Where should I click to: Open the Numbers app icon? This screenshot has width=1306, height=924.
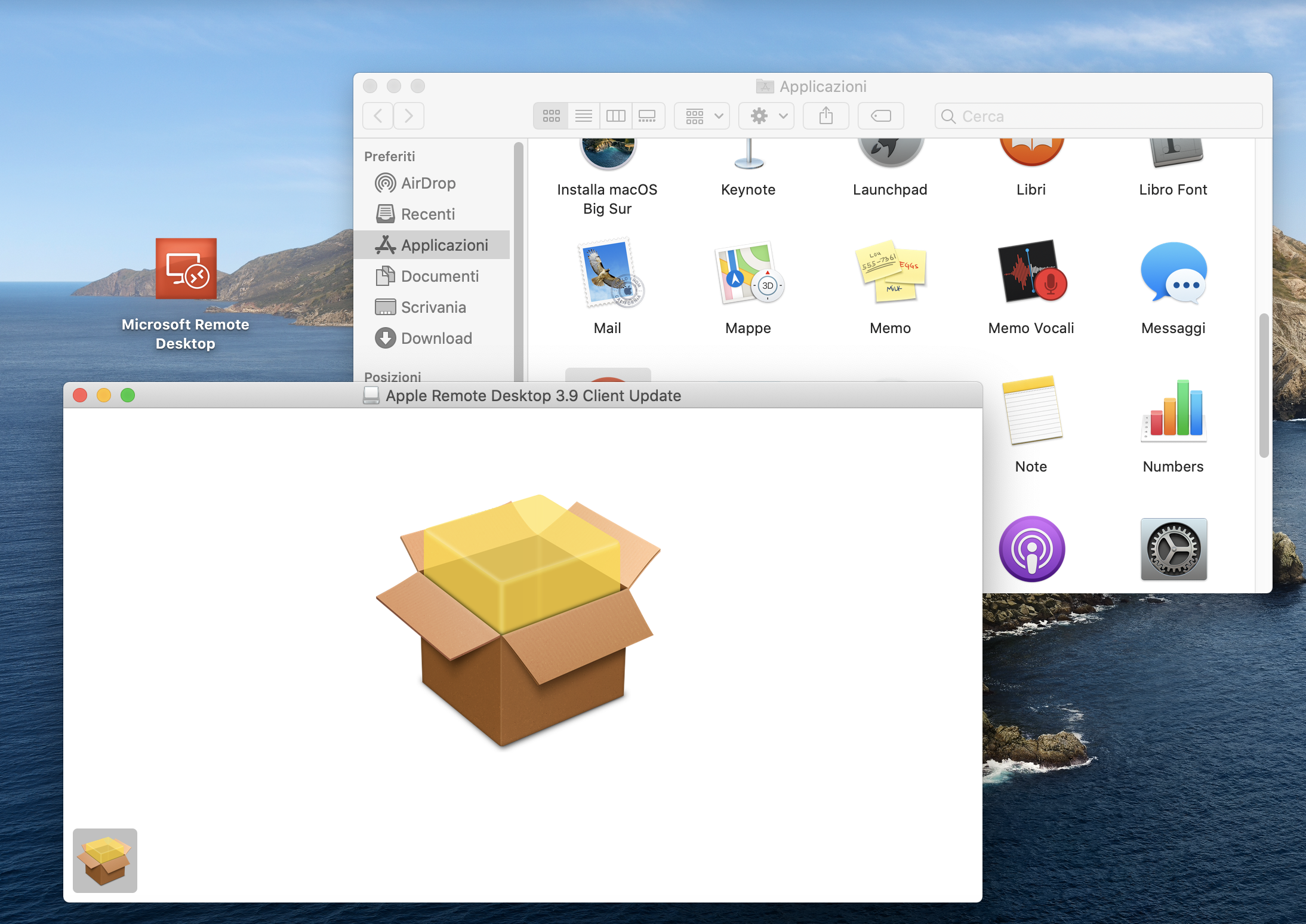coord(1173,411)
